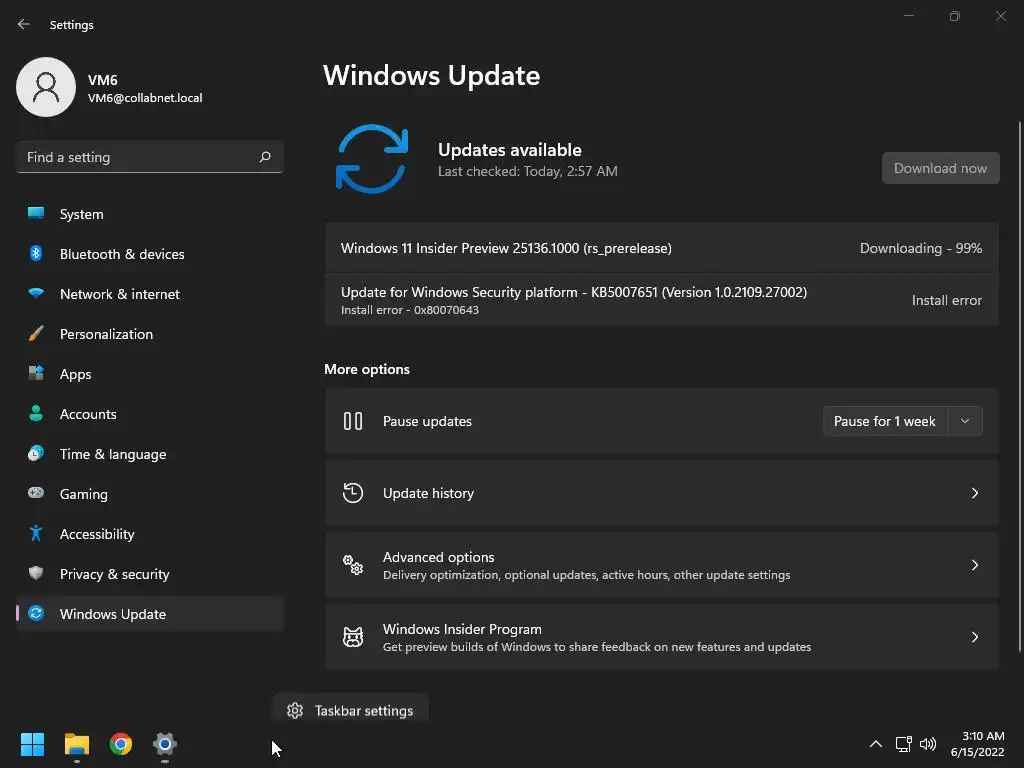The height and width of the screenshot is (768, 1024).
Task: Open the Windows Start button
Action: [32, 744]
